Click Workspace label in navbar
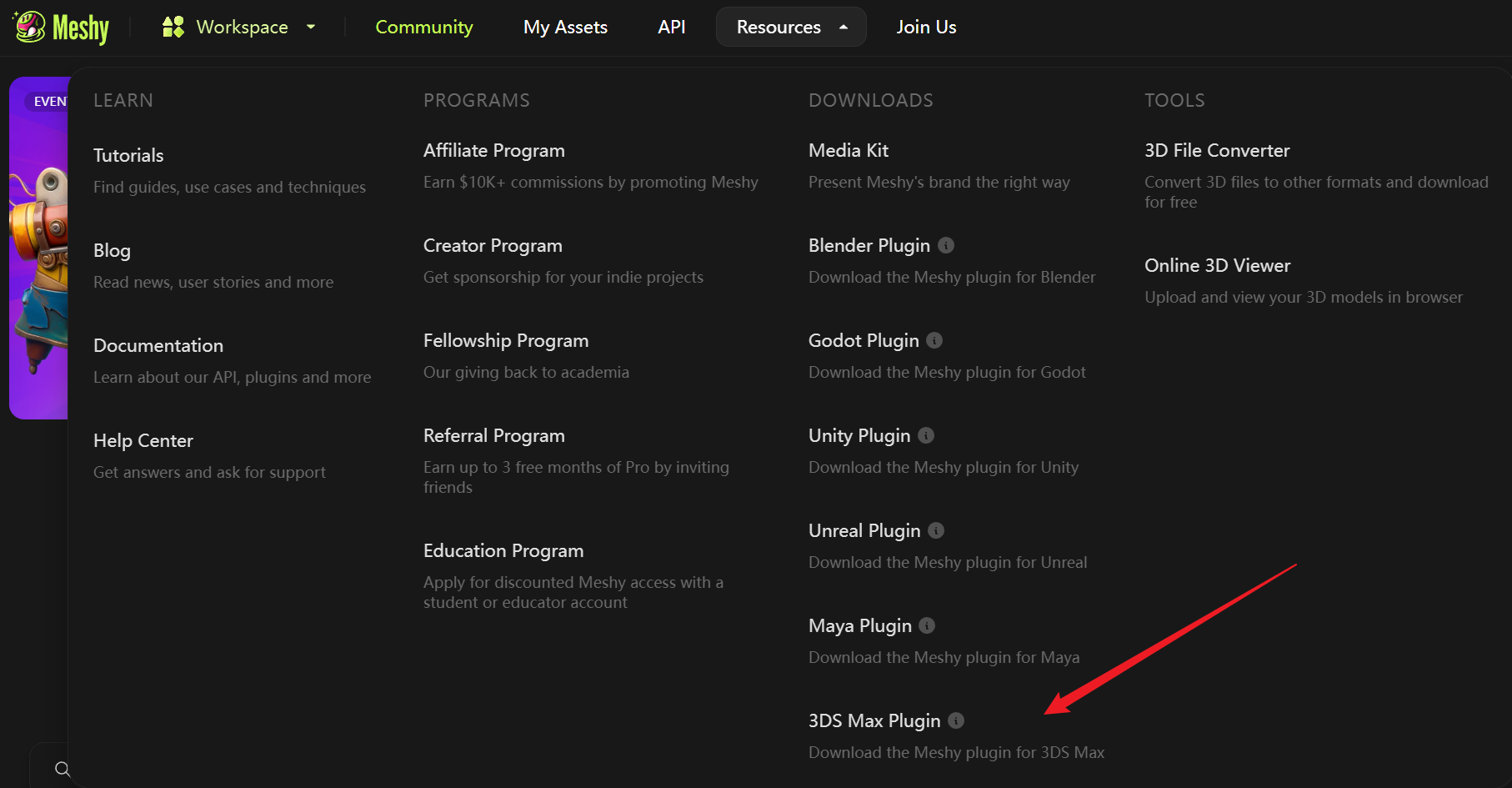 [x=242, y=27]
